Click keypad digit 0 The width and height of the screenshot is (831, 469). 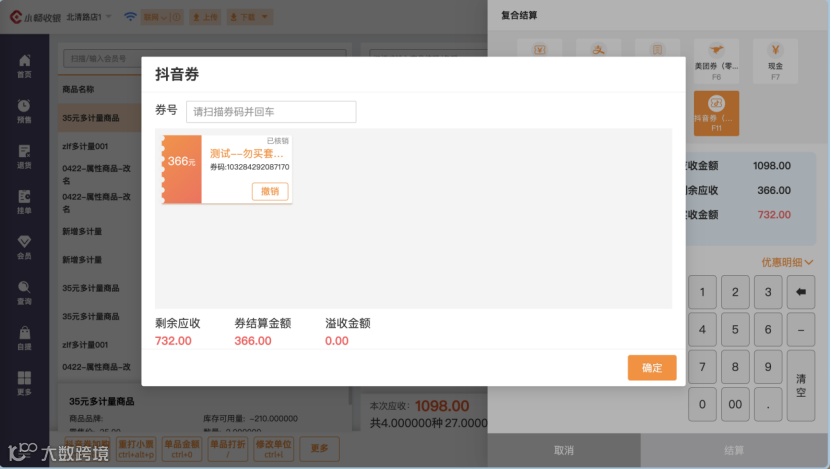(702, 404)
